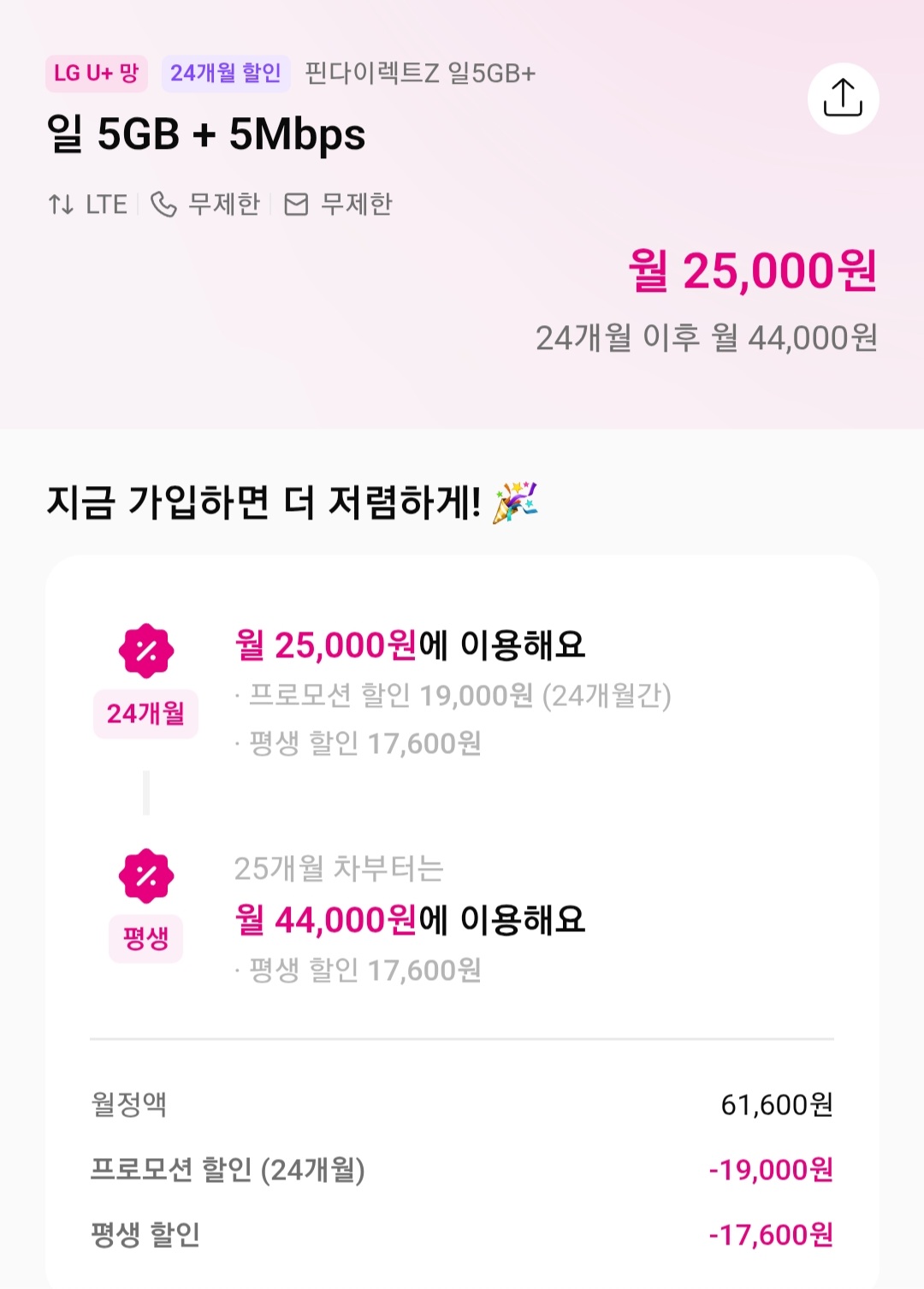The height and width of the screenshot is (1289, 924).
Task: Tap the phone call icon
Action: pyautogui.click(x=163, y=205)
